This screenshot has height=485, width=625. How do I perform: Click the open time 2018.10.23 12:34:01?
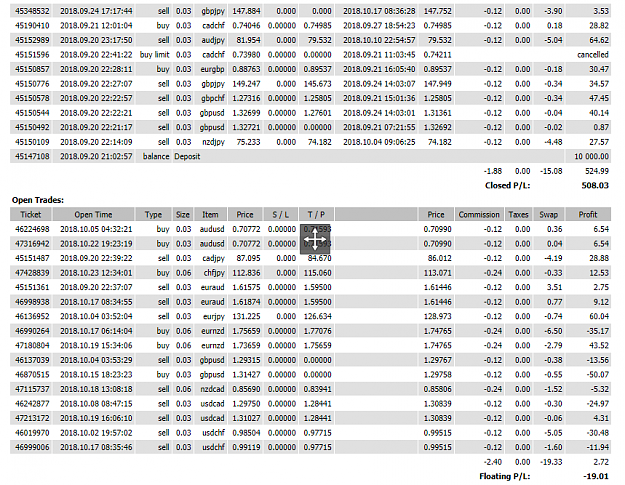click(96, 273)
